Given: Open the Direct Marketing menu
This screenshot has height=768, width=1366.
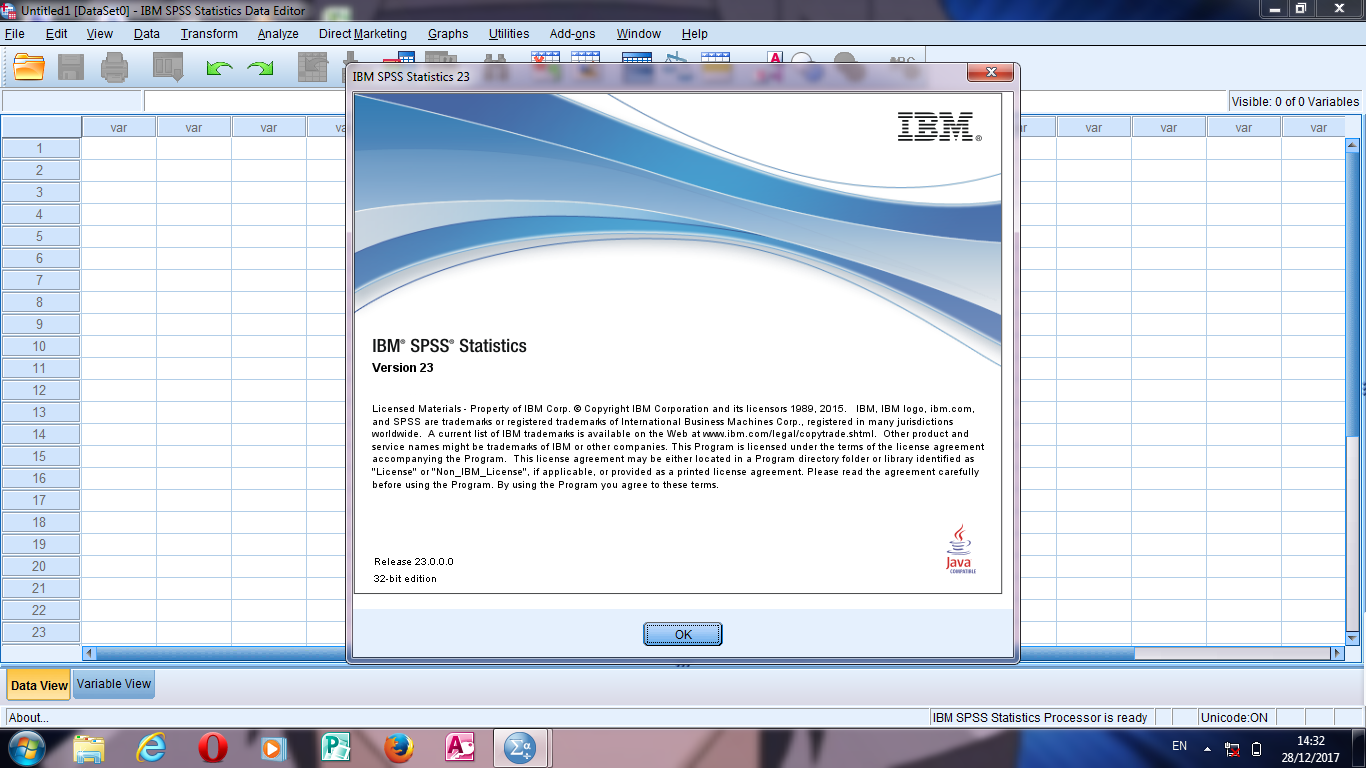Looking at the screenshot, I should 362,33.
